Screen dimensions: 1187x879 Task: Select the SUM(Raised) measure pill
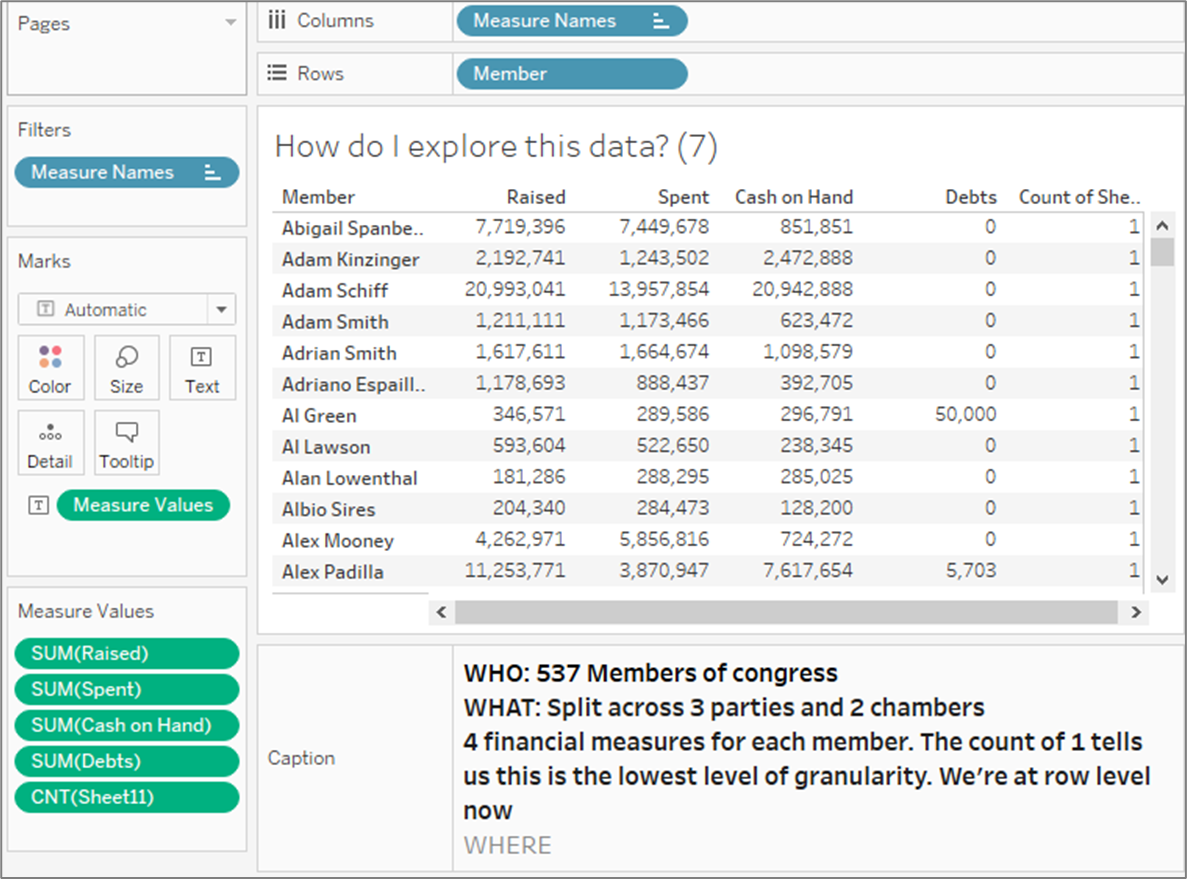tap(127, 654)
